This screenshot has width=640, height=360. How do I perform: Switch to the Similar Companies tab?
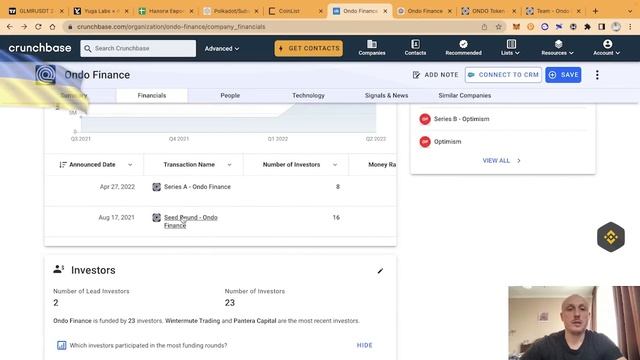[x=464, y=96]
